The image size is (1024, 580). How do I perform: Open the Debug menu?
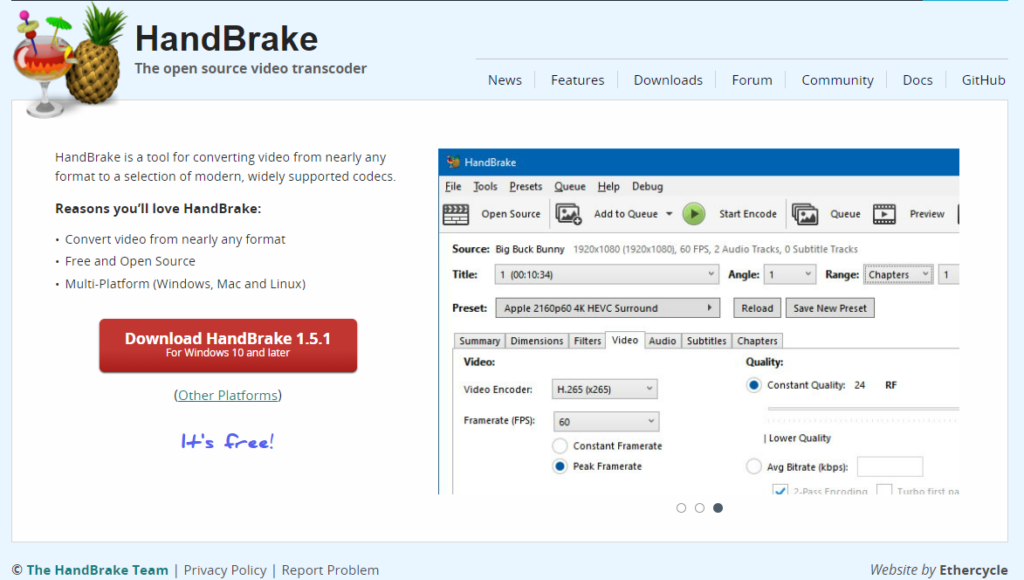[647, 186]
